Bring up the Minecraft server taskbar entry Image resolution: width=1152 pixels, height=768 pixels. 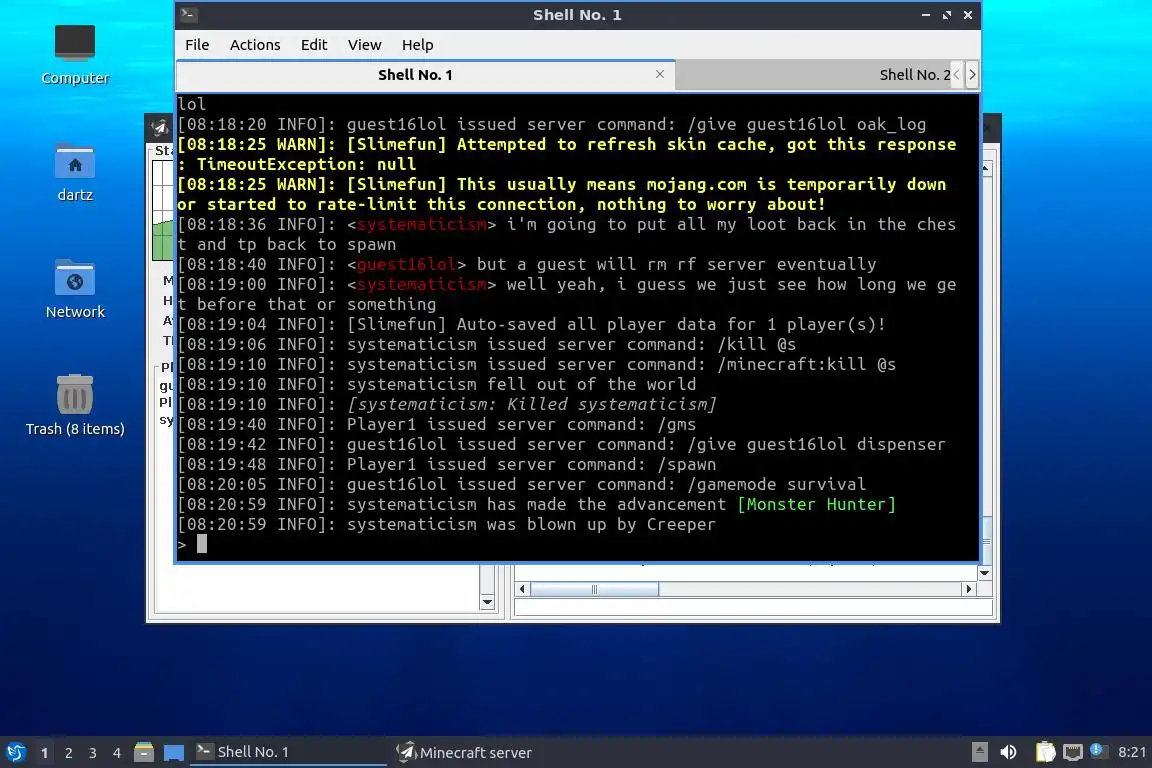[x=464, y=752]
